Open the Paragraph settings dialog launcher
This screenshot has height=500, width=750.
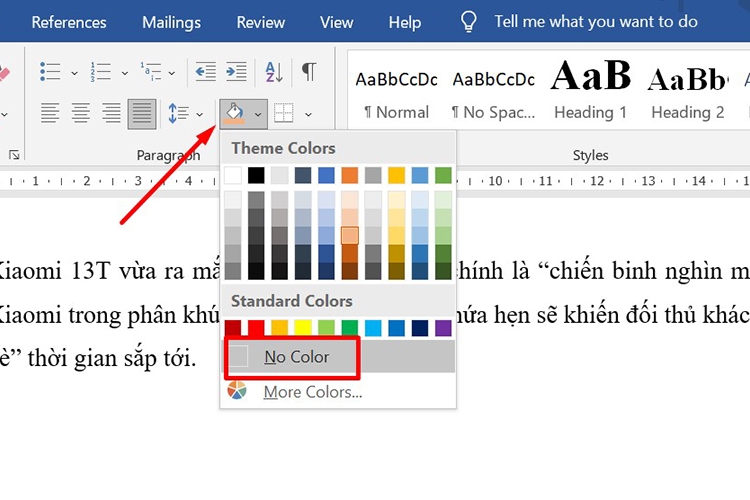[x=14, y=155]
